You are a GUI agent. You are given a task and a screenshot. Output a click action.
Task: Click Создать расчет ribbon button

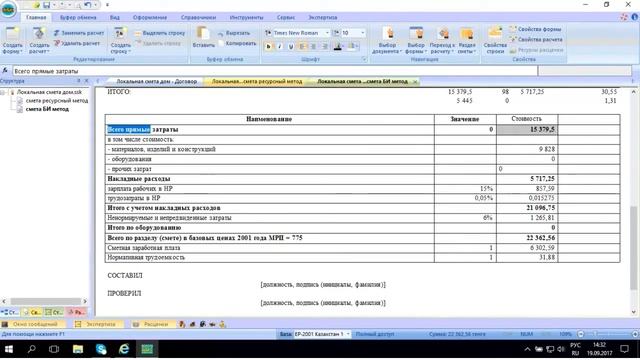pos(39,40)
